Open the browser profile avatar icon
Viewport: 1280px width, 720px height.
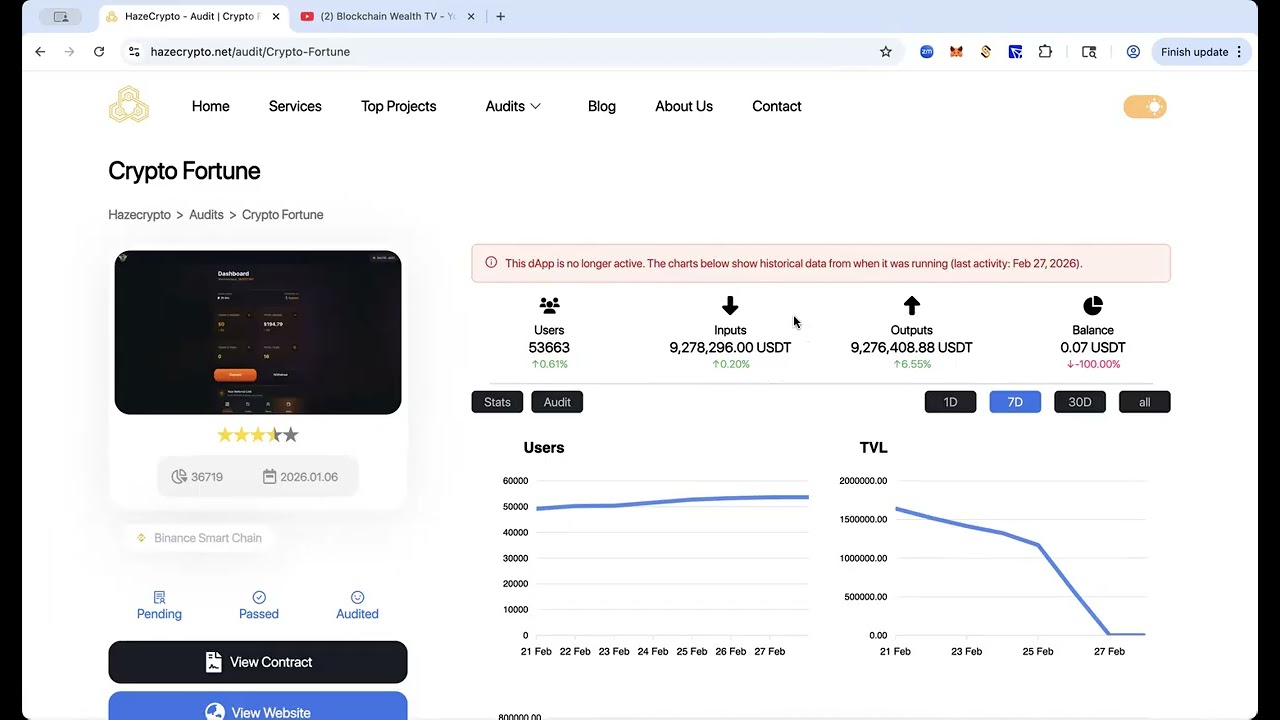[1133, 52]
